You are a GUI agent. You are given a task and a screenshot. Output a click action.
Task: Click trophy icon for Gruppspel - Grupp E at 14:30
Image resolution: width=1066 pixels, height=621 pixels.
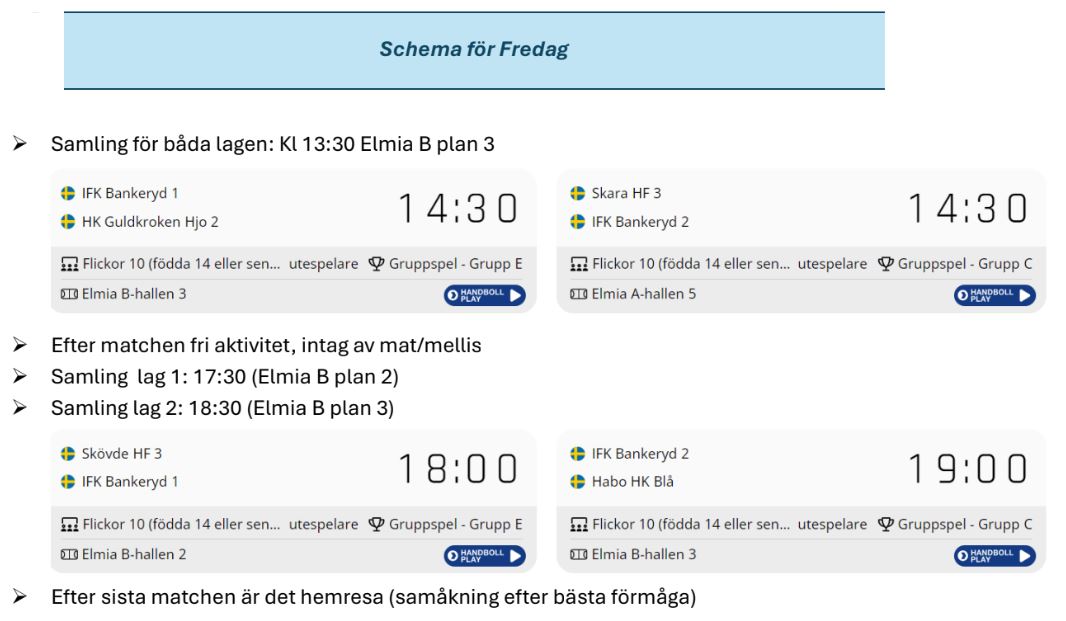(x=376, y=264)
